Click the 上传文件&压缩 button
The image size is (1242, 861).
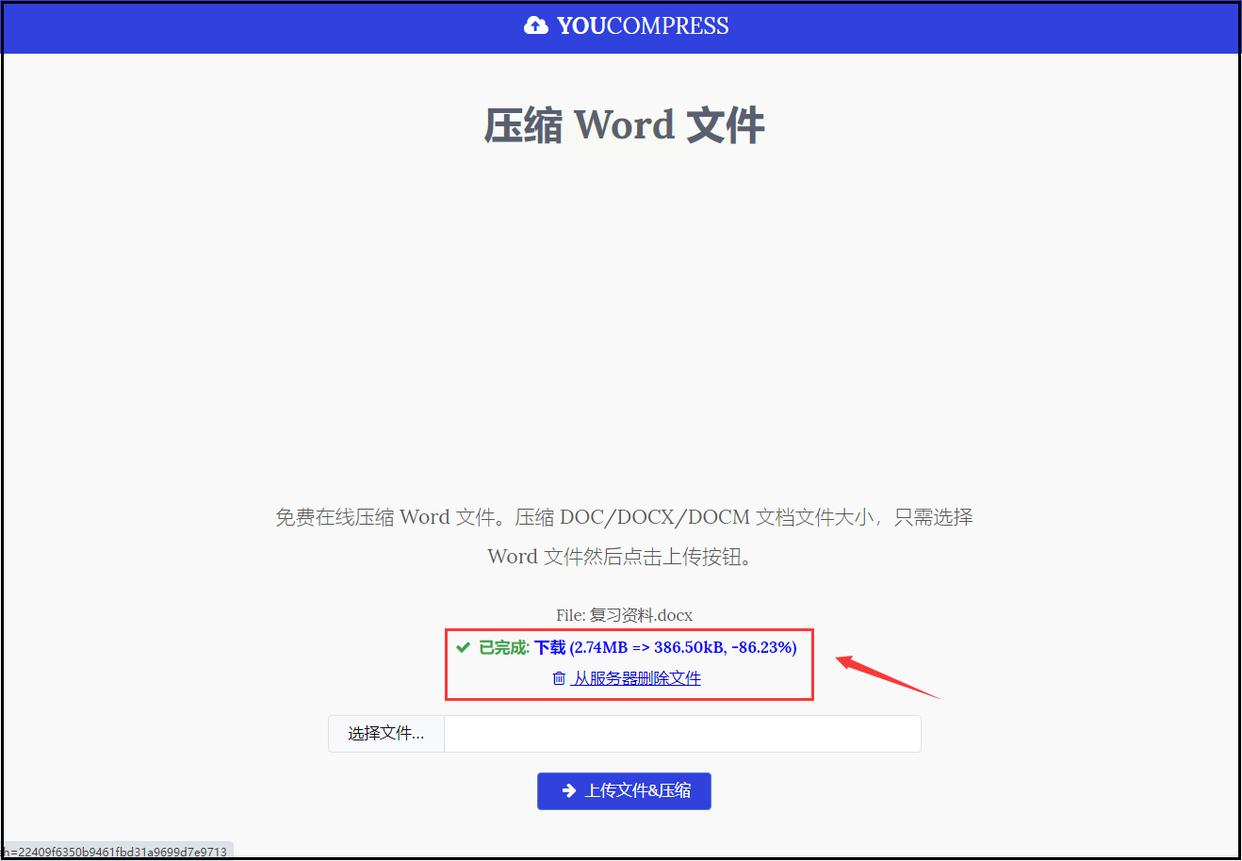[624, 791]
